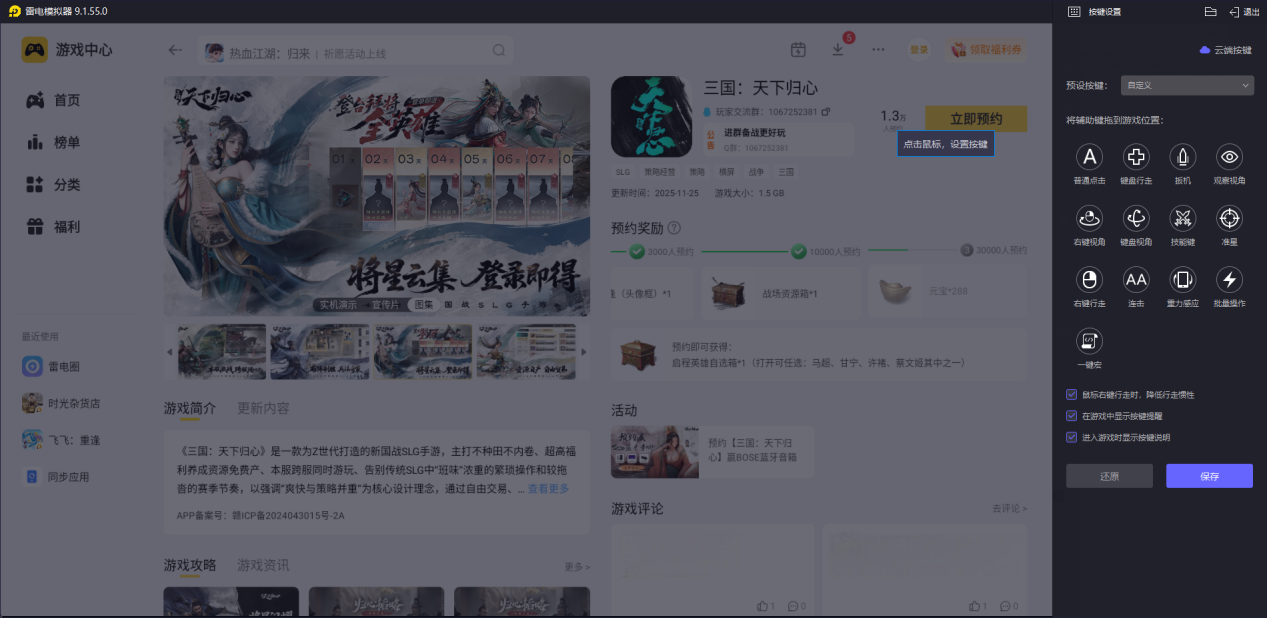
Task: Click the 三国:天下归心 game icon
Action: click(651, 117)
